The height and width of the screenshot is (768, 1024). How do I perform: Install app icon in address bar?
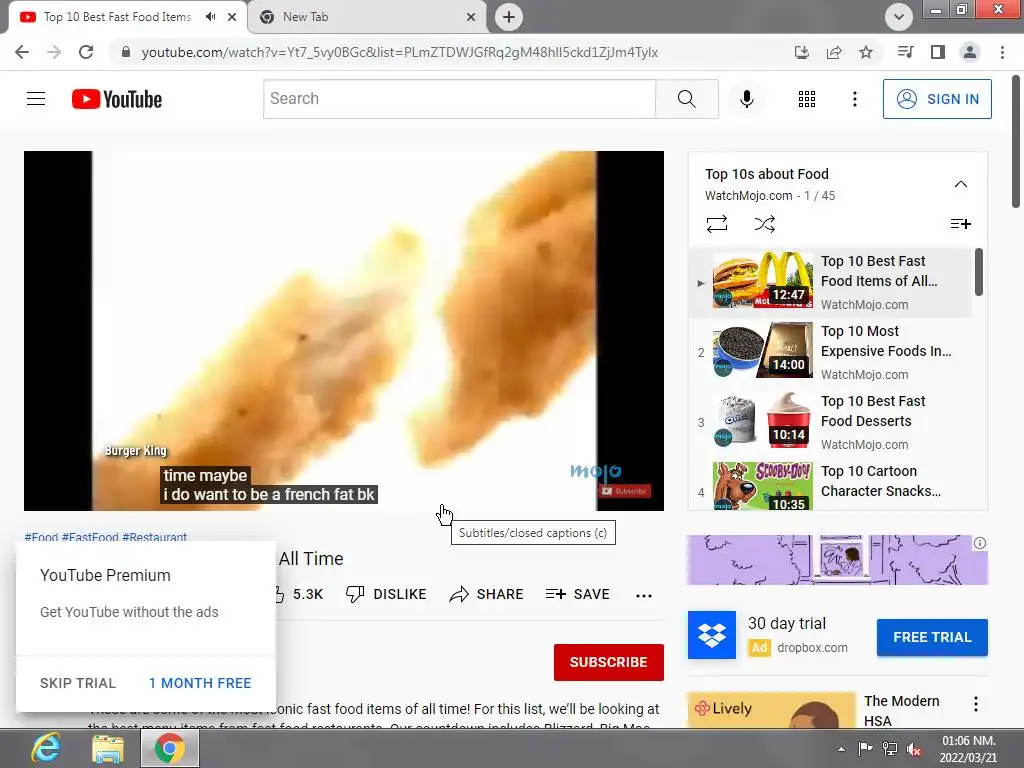coord(801,52)
